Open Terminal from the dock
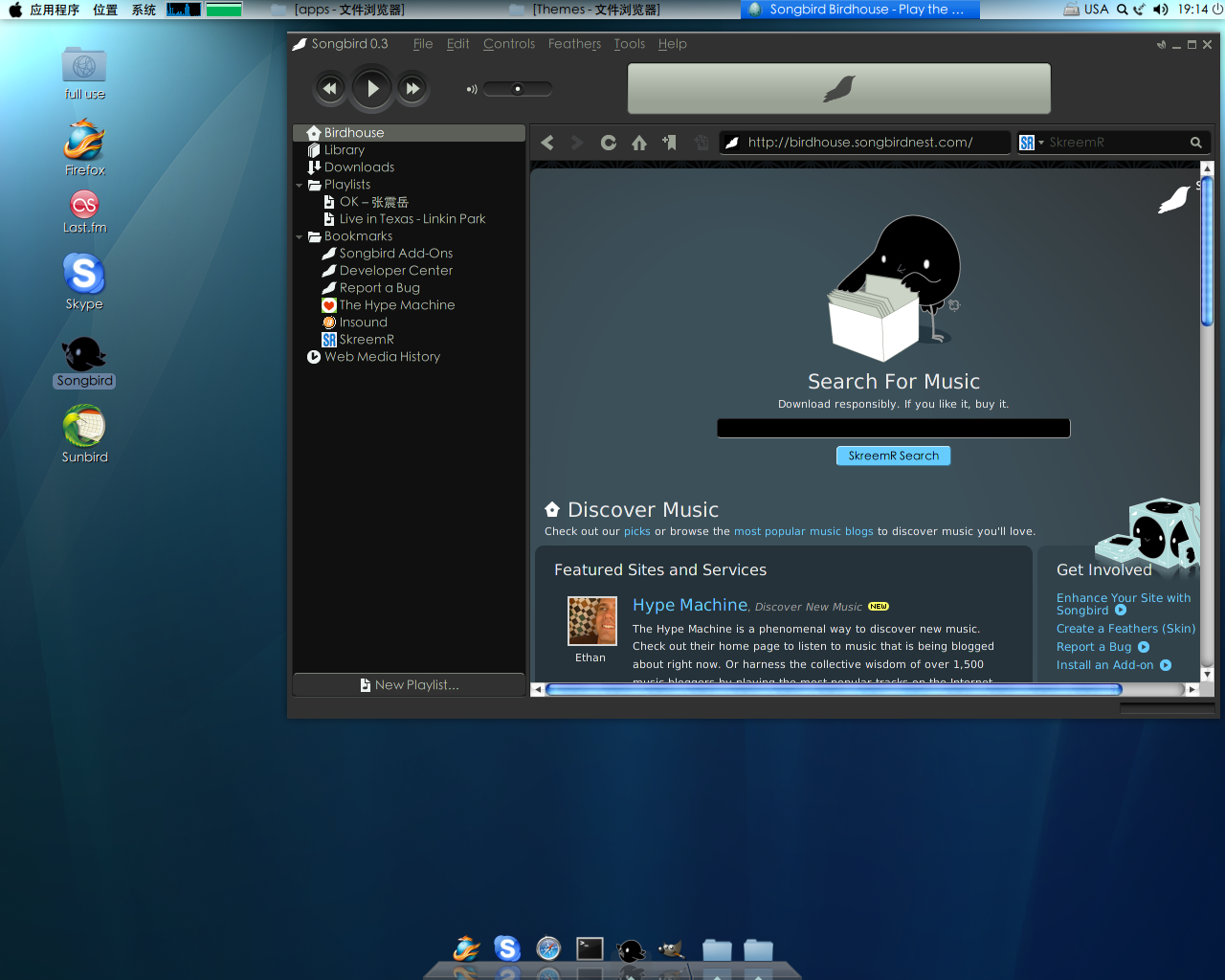 (x=590, y=948)
